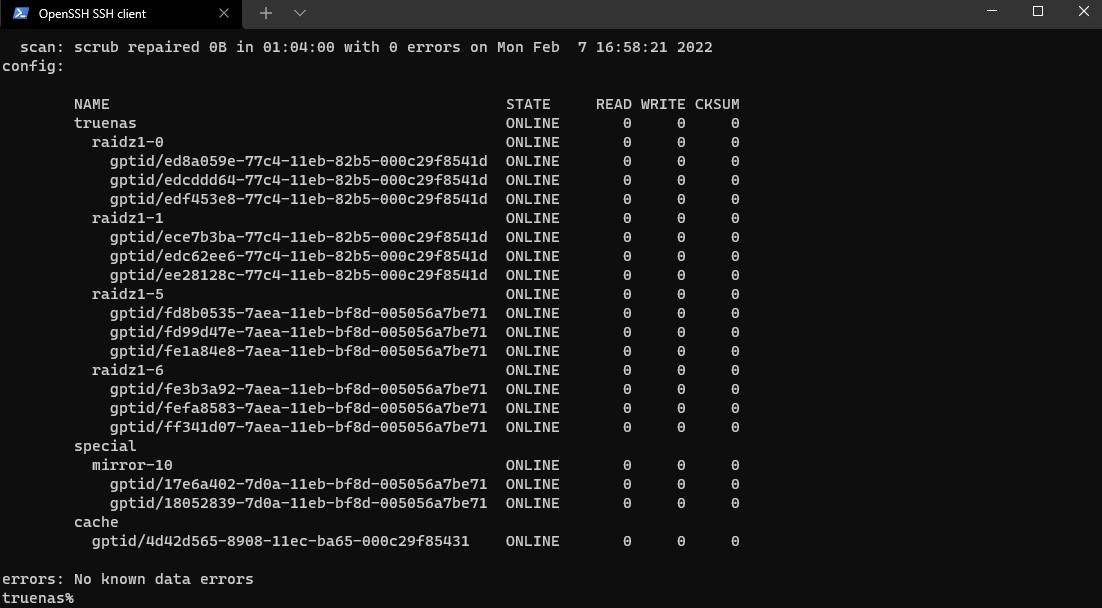Click the truenas% command prompt line

click(x=38, y=598)
